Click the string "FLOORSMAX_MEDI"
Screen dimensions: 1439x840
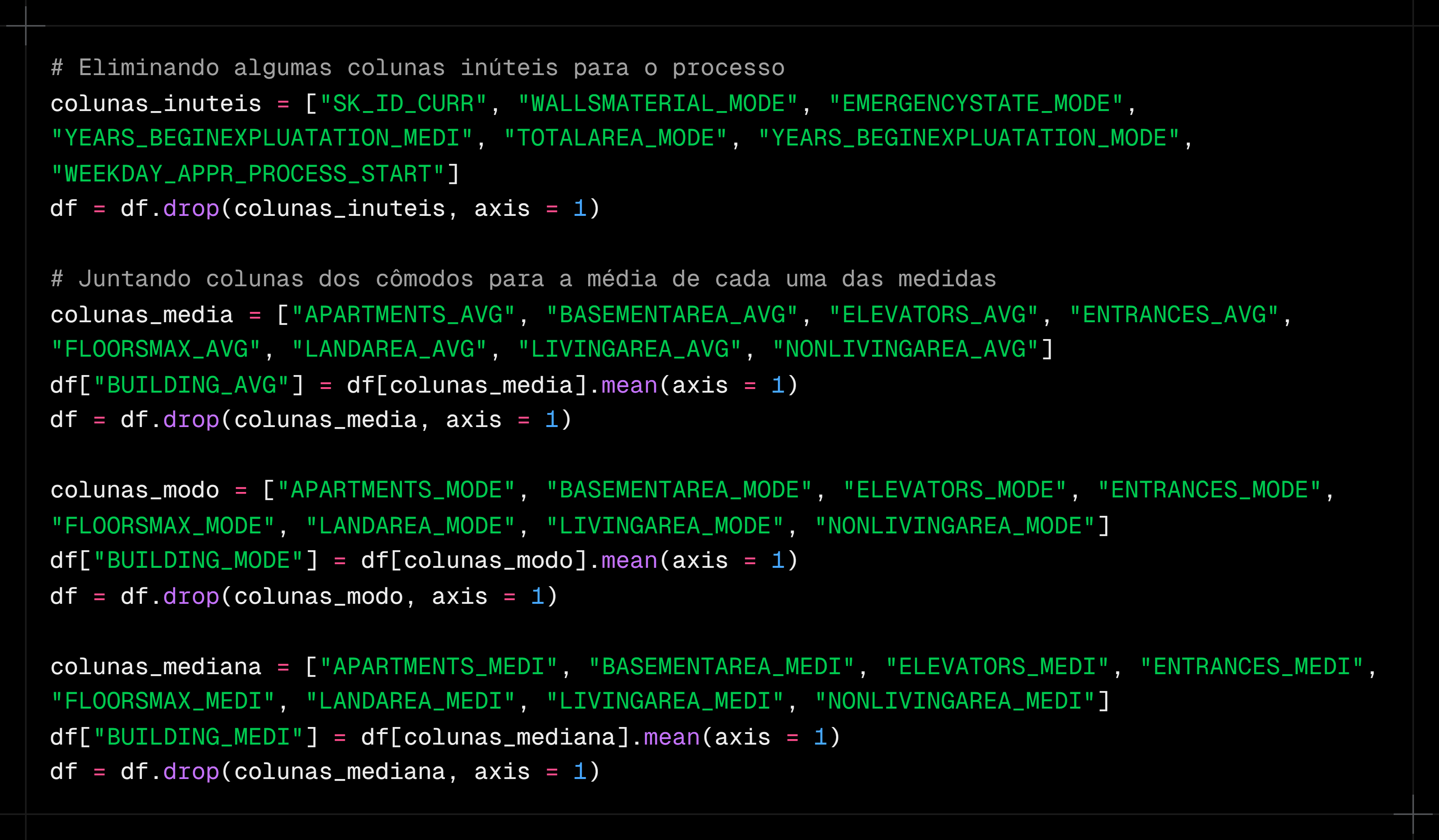click(163, 701)
